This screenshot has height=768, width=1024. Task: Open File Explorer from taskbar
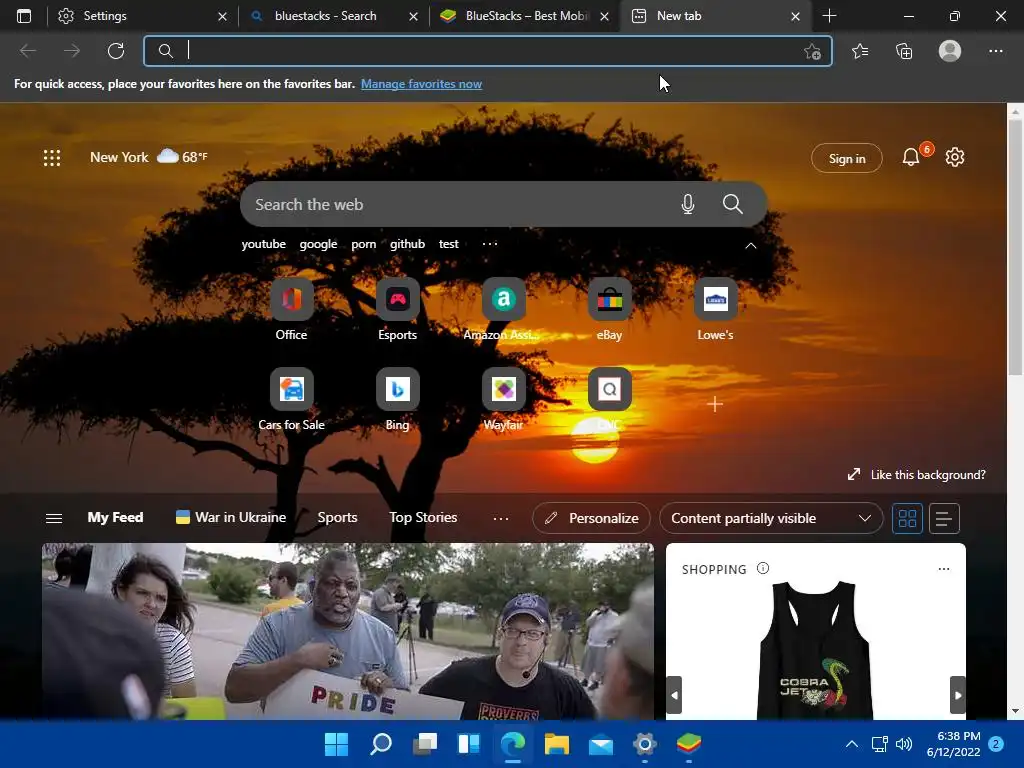(x=557, y=744)
